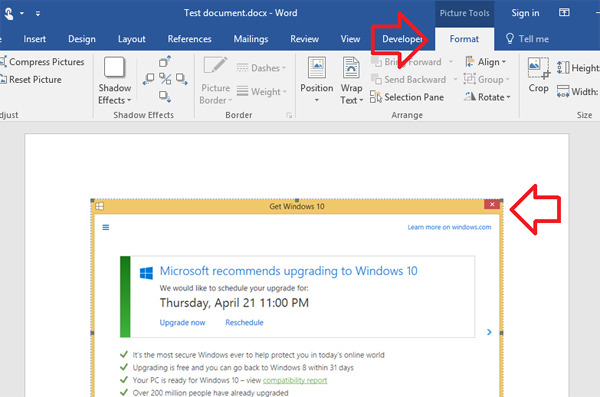Screen dimensions: 600x397
Task: Open the Group dropdown
Action: coord(487,79)
